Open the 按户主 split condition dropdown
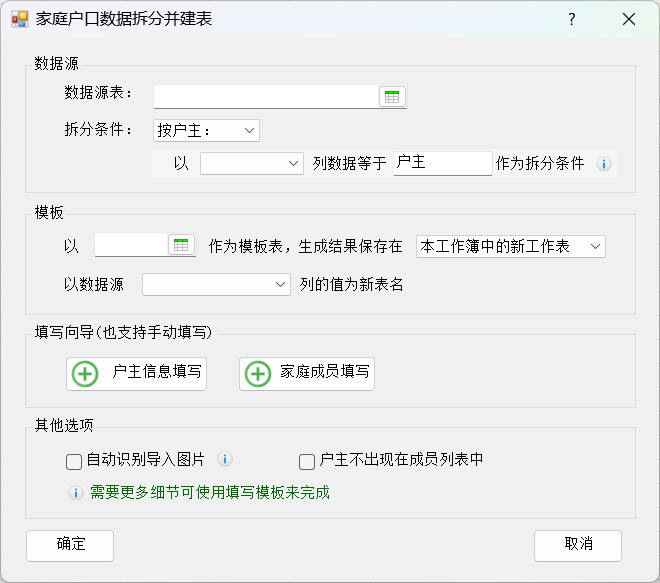Screen dimensions: 660x583 206,130
